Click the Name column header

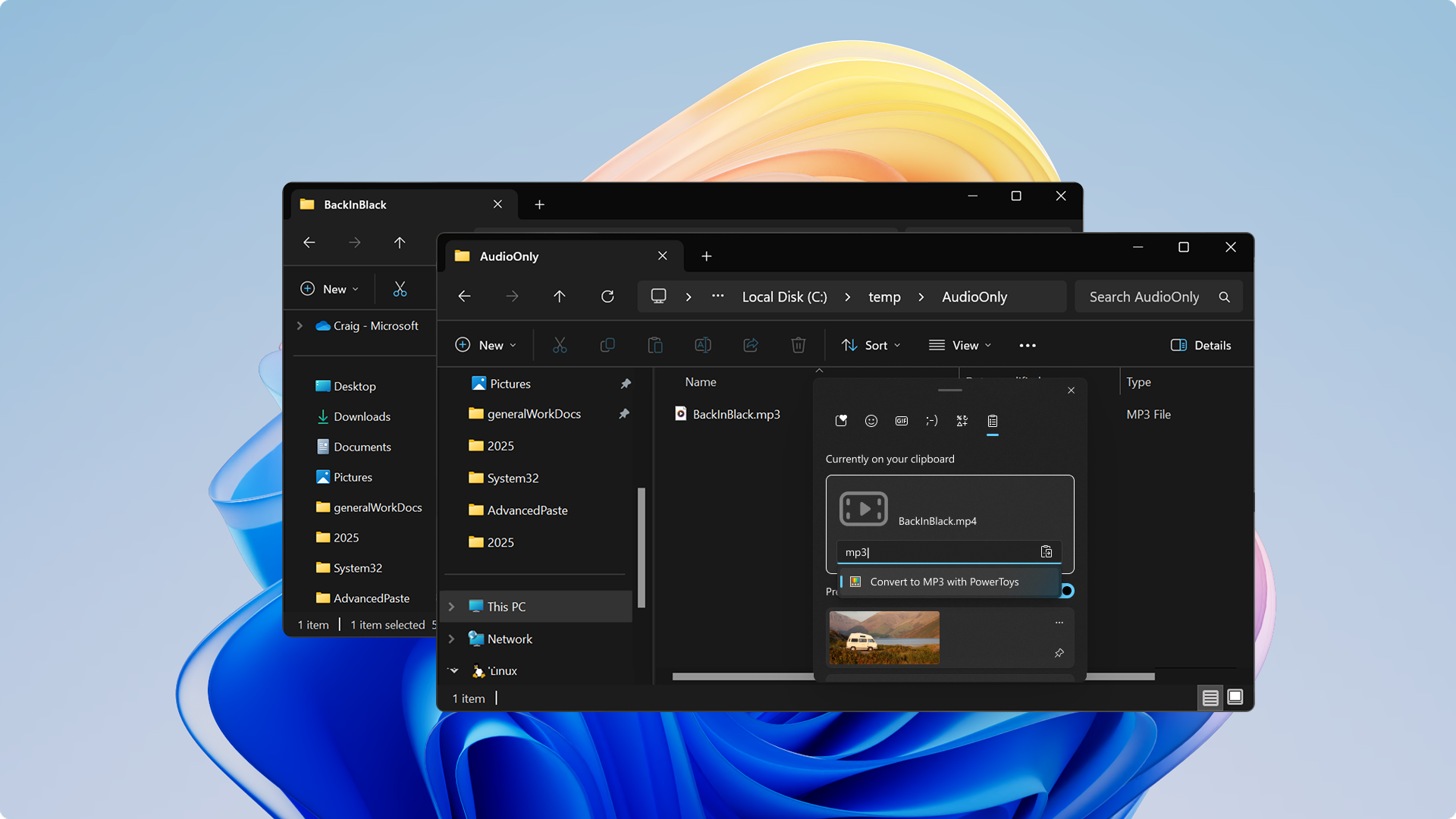(701, 382)
